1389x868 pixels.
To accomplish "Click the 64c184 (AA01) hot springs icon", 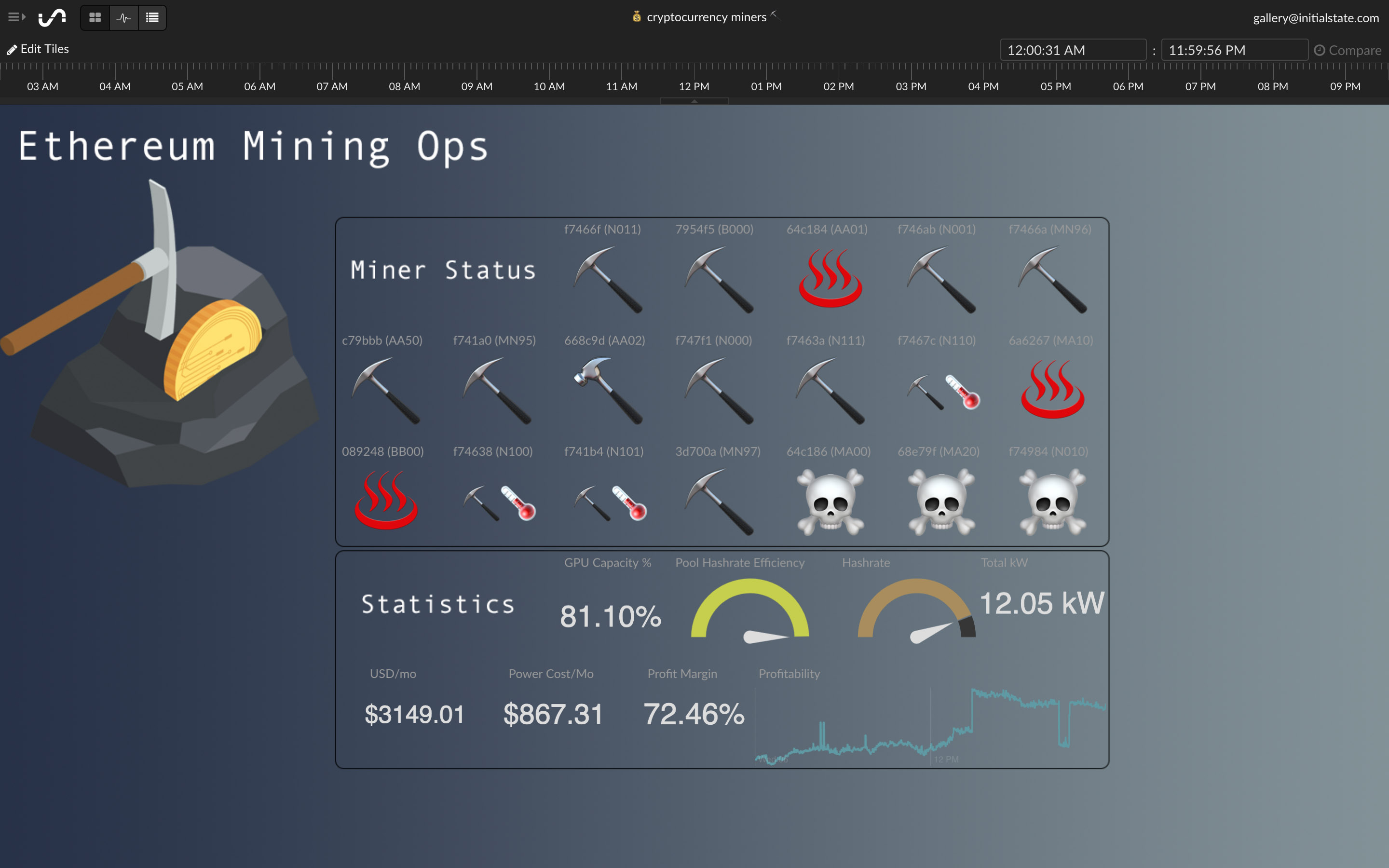I will tap(830, 279).
